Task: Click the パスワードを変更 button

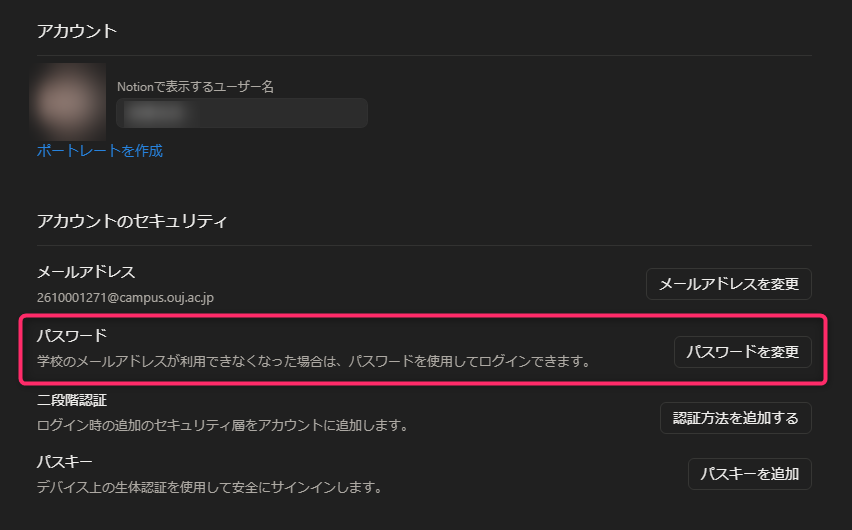Action: coord(742,352)
